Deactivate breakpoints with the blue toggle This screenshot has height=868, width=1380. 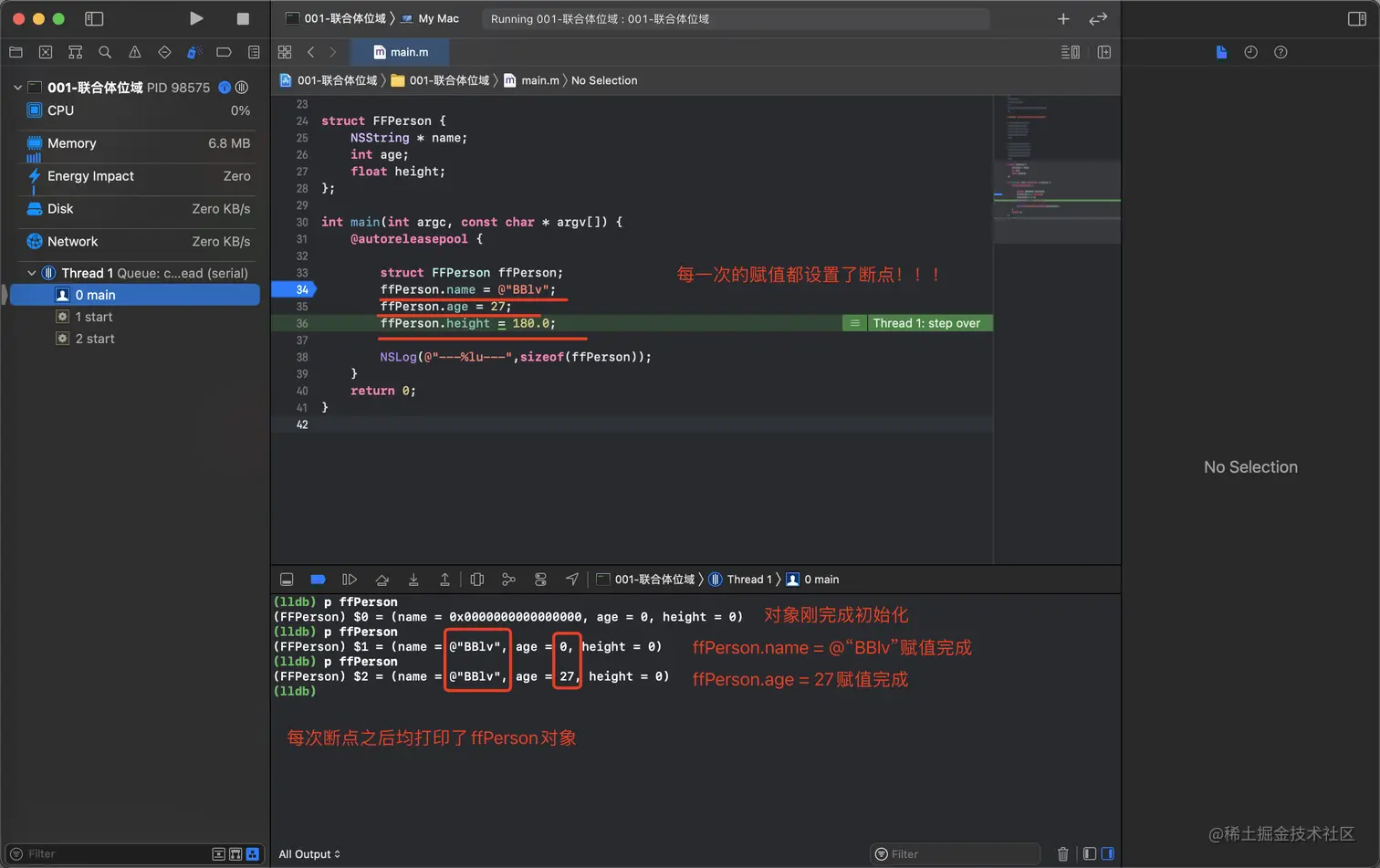click(x=318, y=580)
